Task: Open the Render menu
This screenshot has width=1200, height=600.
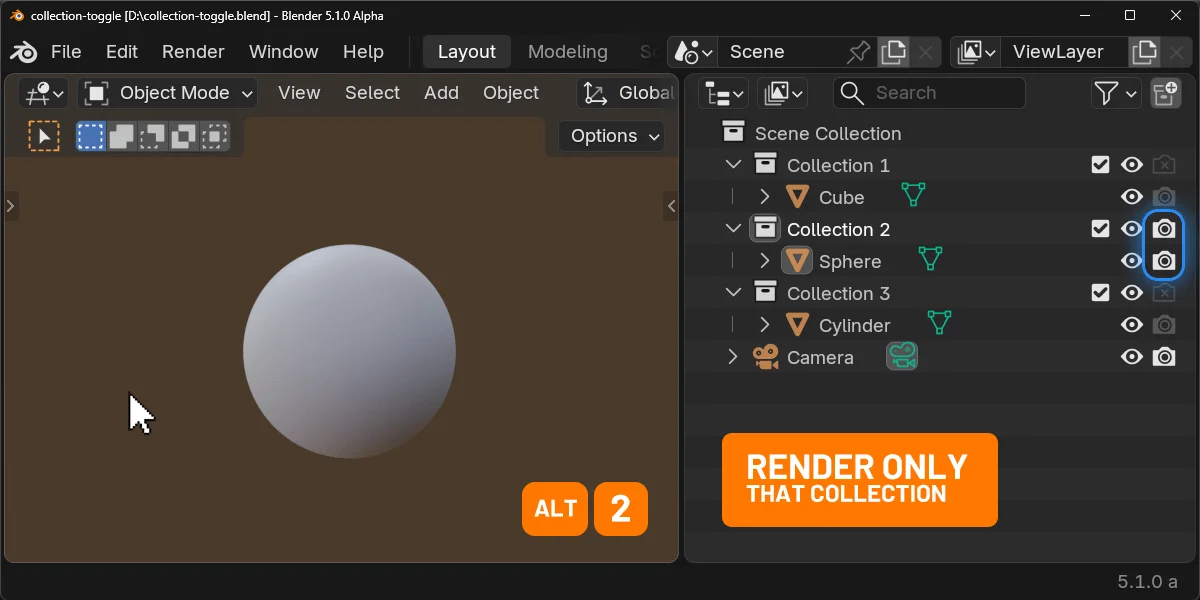Action: click(x=192, y=51)
